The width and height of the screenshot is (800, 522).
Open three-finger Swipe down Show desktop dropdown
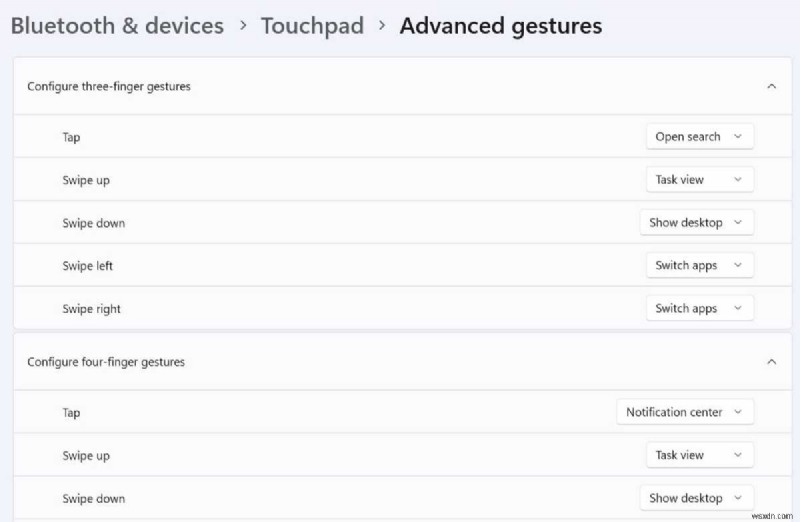click(696, 223)
